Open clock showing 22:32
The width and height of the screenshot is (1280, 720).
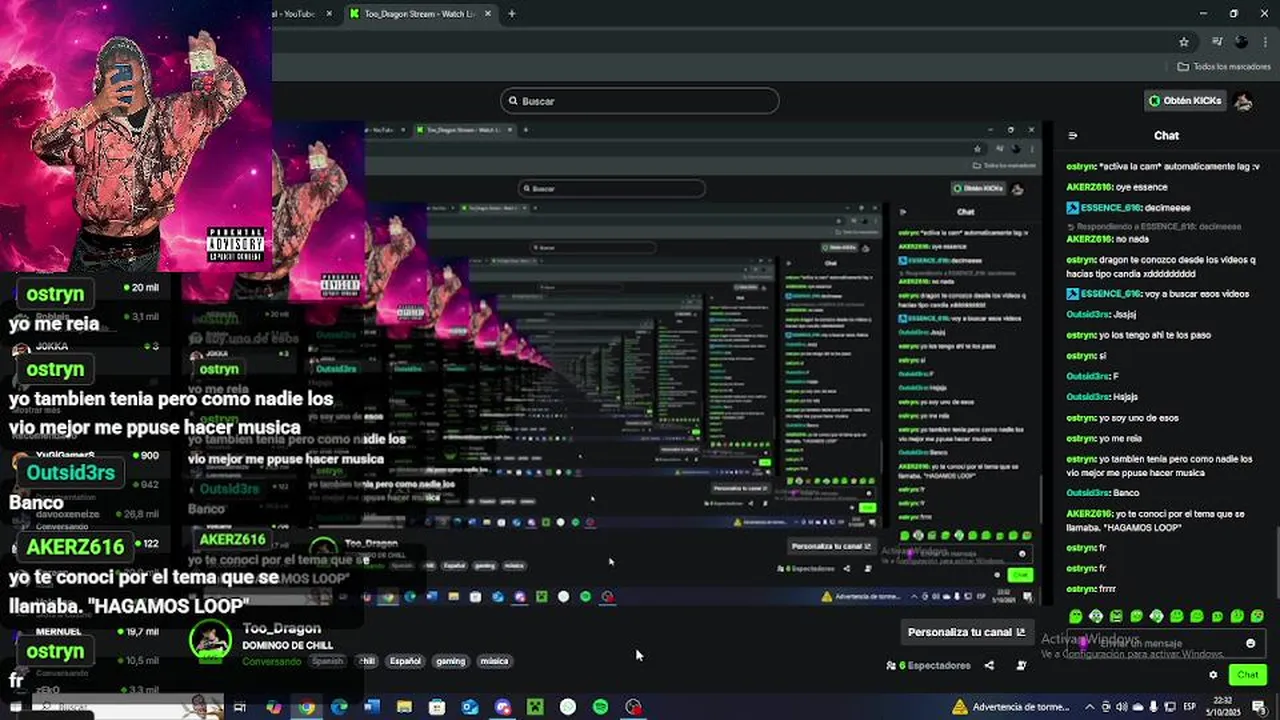(1222, 706)
